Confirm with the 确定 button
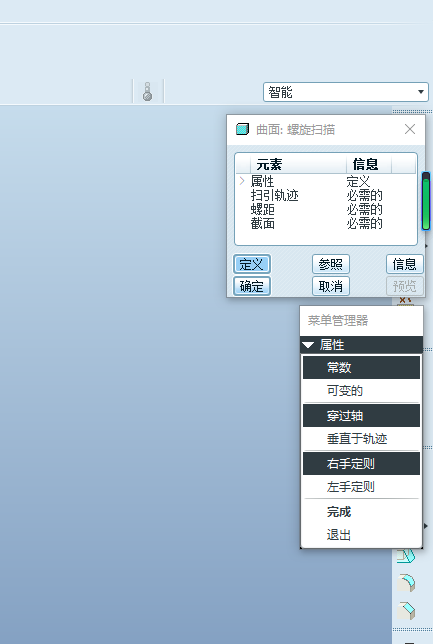This screenshot has width=433, height=644. pos(252,286)
